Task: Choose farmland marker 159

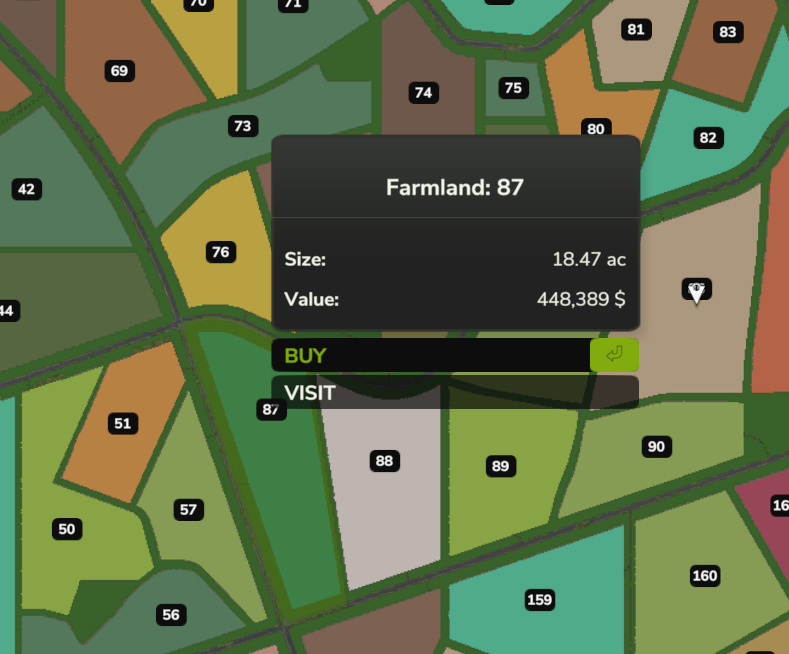Action: 539,600
